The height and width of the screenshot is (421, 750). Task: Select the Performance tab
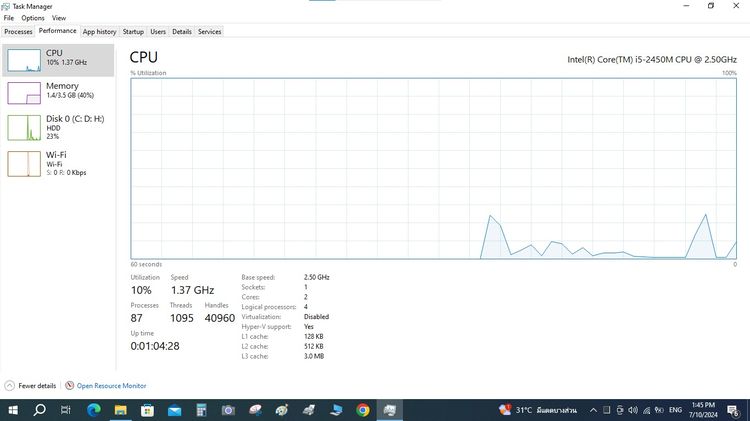(x=57, y=31)
